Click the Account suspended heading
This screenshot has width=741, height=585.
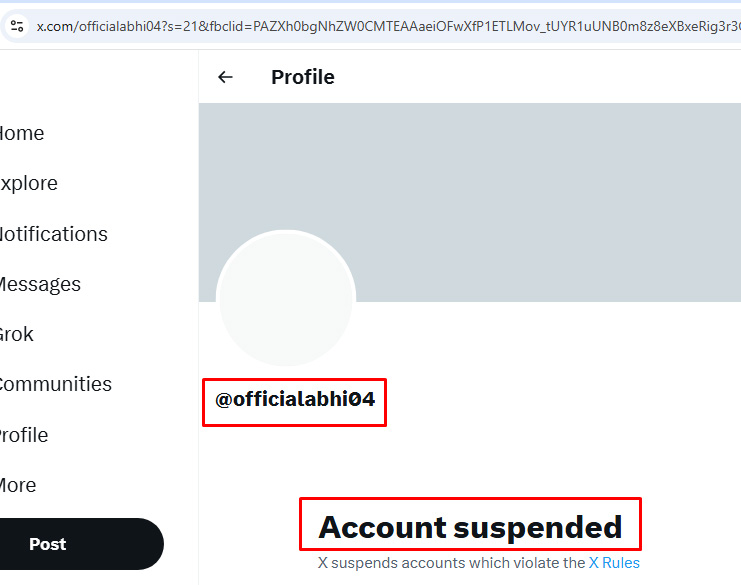pos(470,527)
